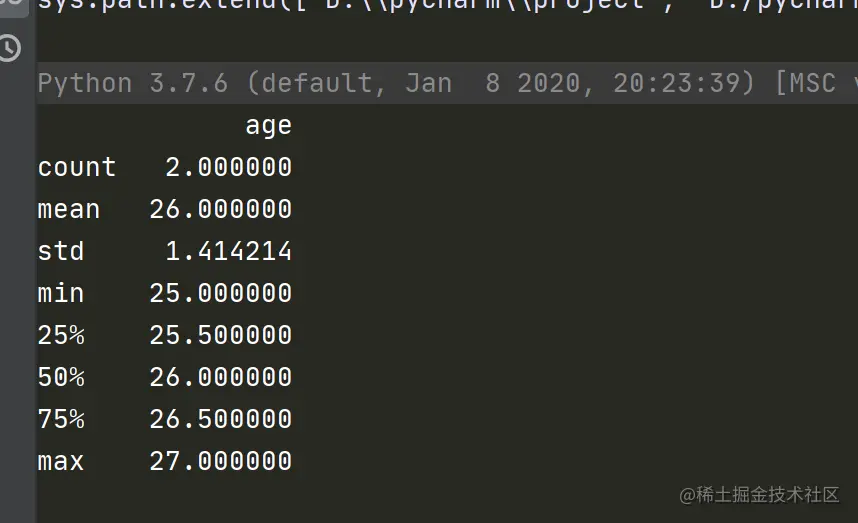The height and width of the screenshot is (523, 858).
Task: Click the 75% percentile label
Action: (x=61, y=420)
